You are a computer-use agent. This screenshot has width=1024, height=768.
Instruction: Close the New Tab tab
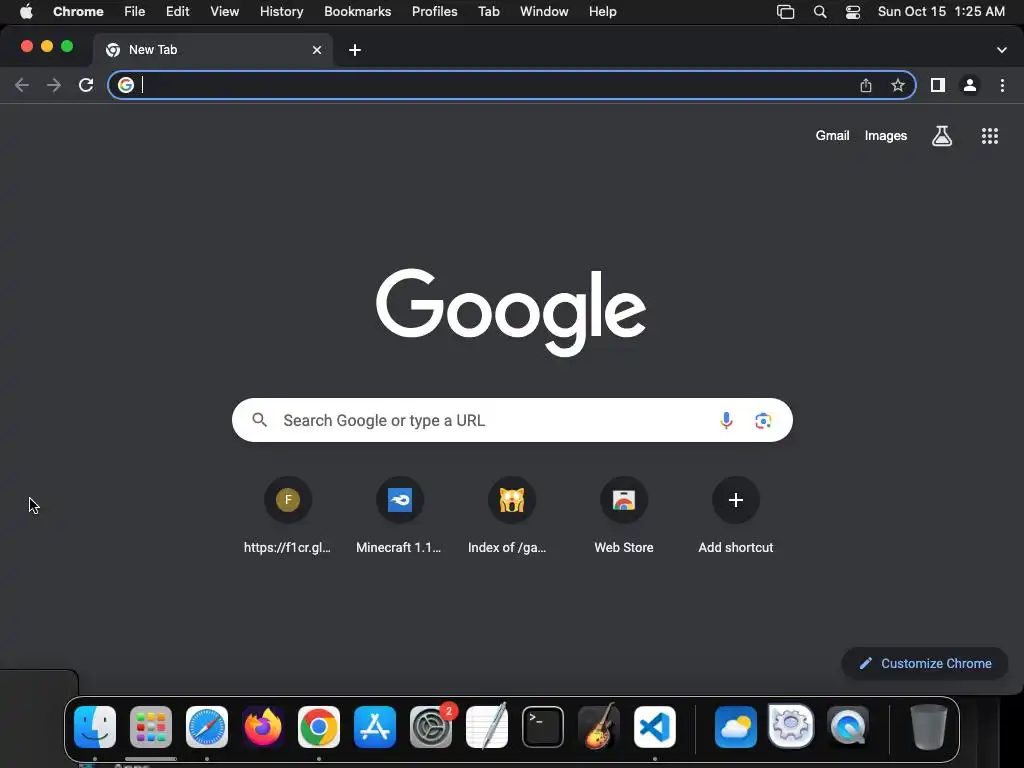click(x=317, y=50)
